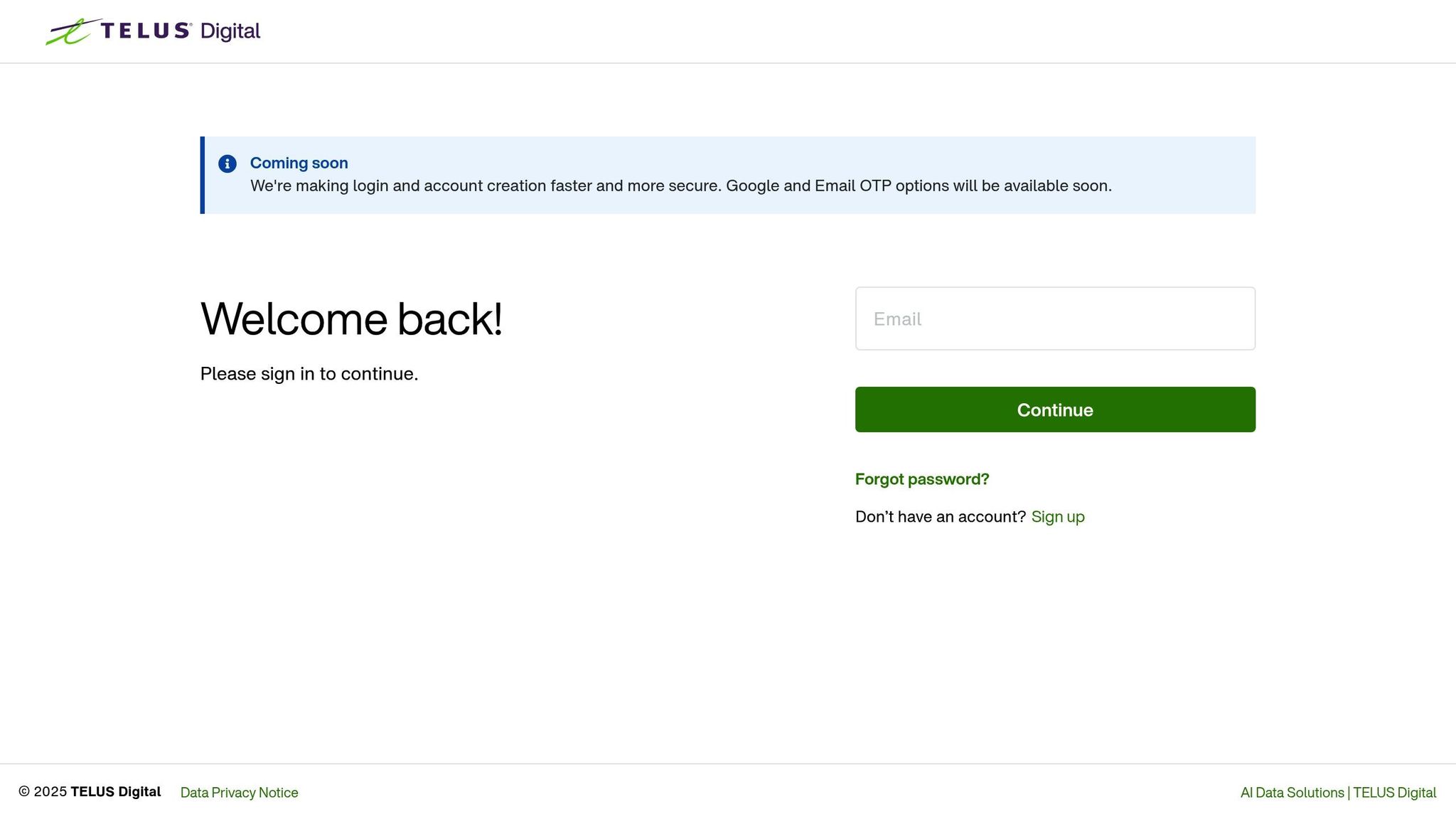Click the Coming soon banner heading
The width and height of the screenshot is (1456, 819).
click(x=299, y=163)
